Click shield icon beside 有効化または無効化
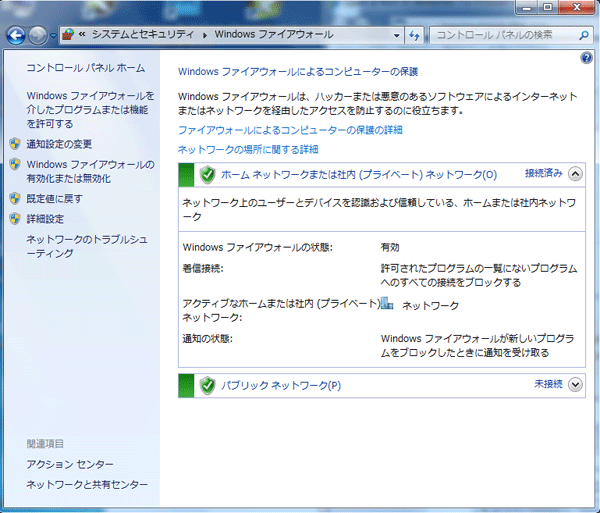 15,164
